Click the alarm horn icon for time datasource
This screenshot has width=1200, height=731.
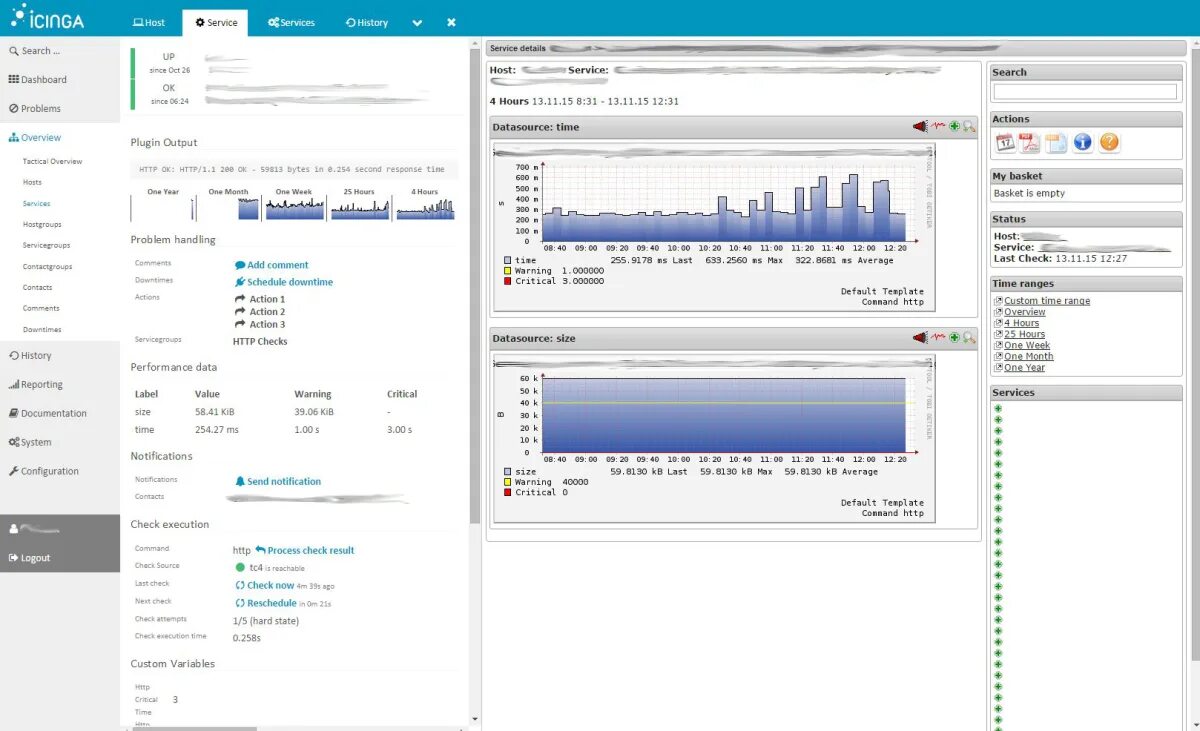tap(919, 126)
